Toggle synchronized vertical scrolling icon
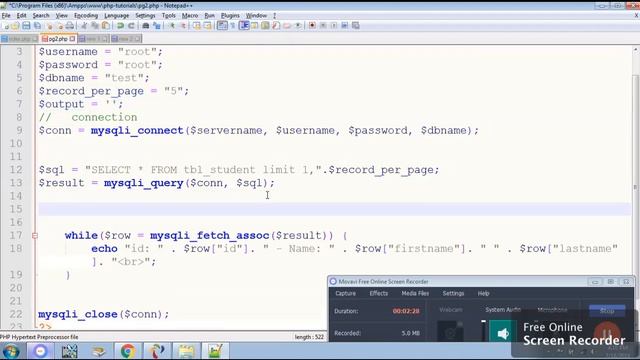The image size is (640, 360). point(197,26)
